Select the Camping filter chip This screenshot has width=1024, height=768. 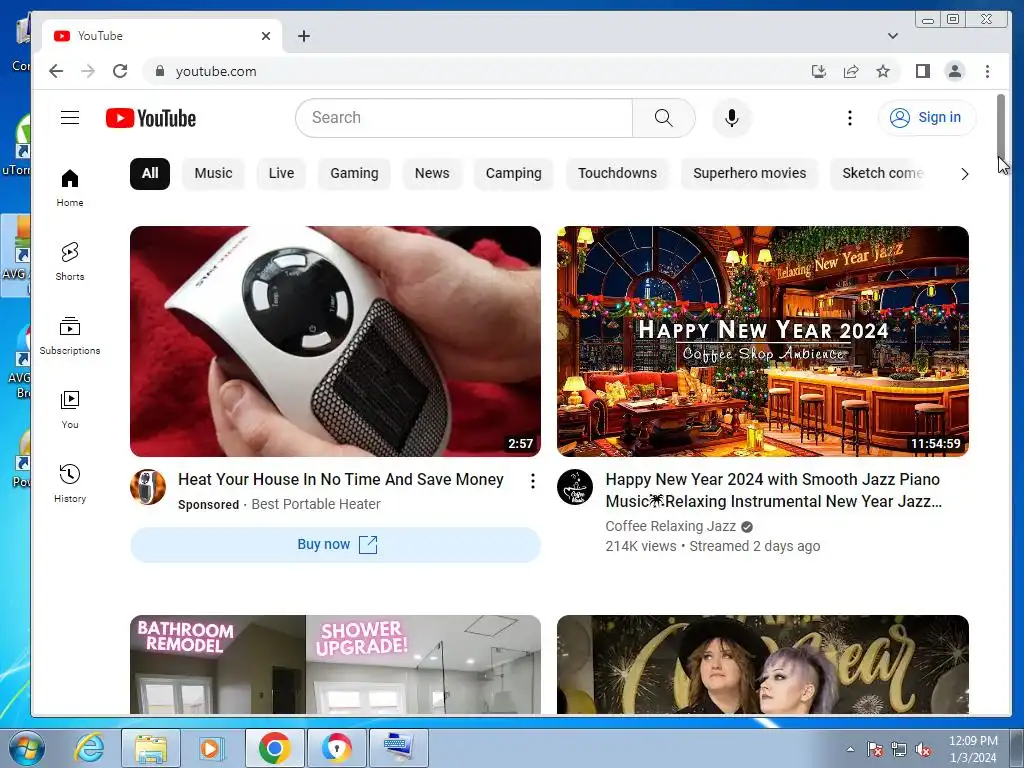pyautogui.click(x=513, y=174)
